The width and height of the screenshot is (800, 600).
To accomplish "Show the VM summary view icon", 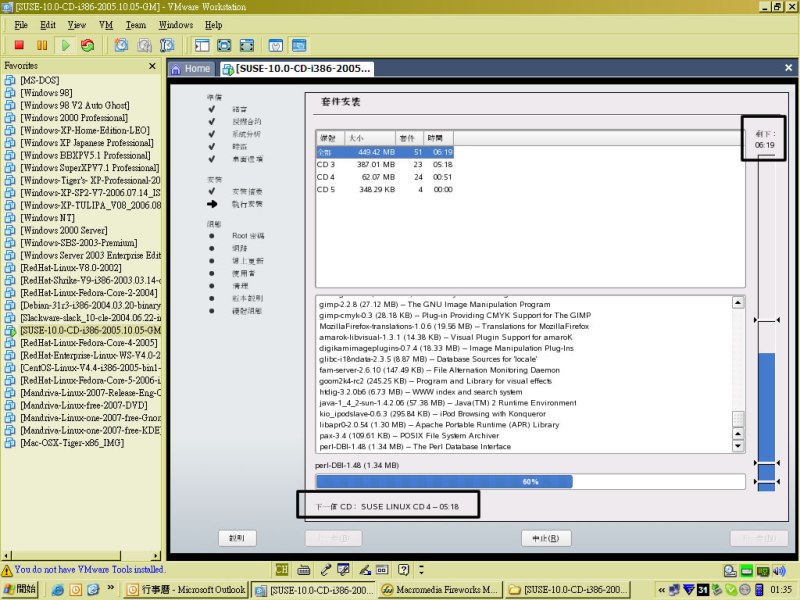I will click(x=276, y=45).
